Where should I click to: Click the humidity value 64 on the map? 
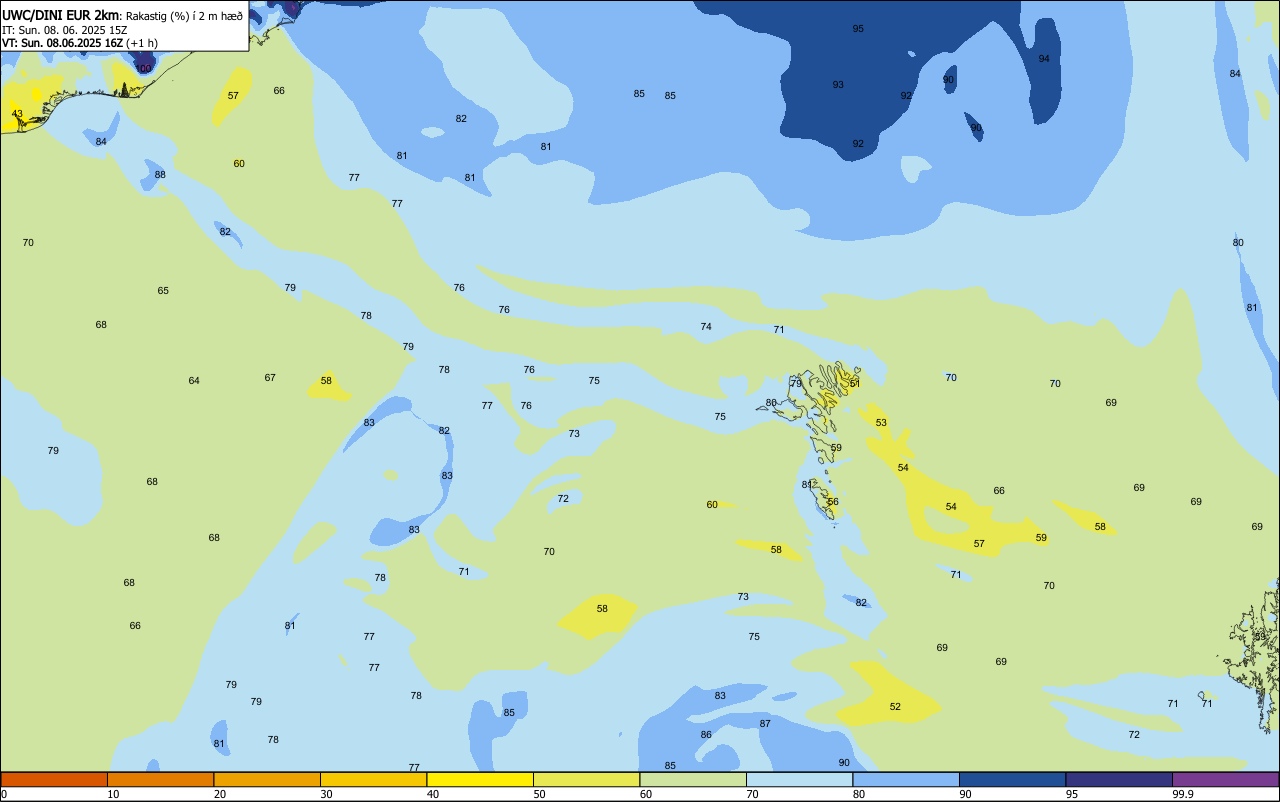[x=194, y=381]
